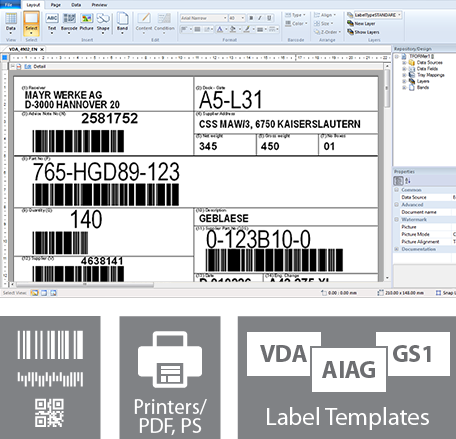Switch properties to categorized view
Screen dimensions: 456x439
(x=398, y=181)
